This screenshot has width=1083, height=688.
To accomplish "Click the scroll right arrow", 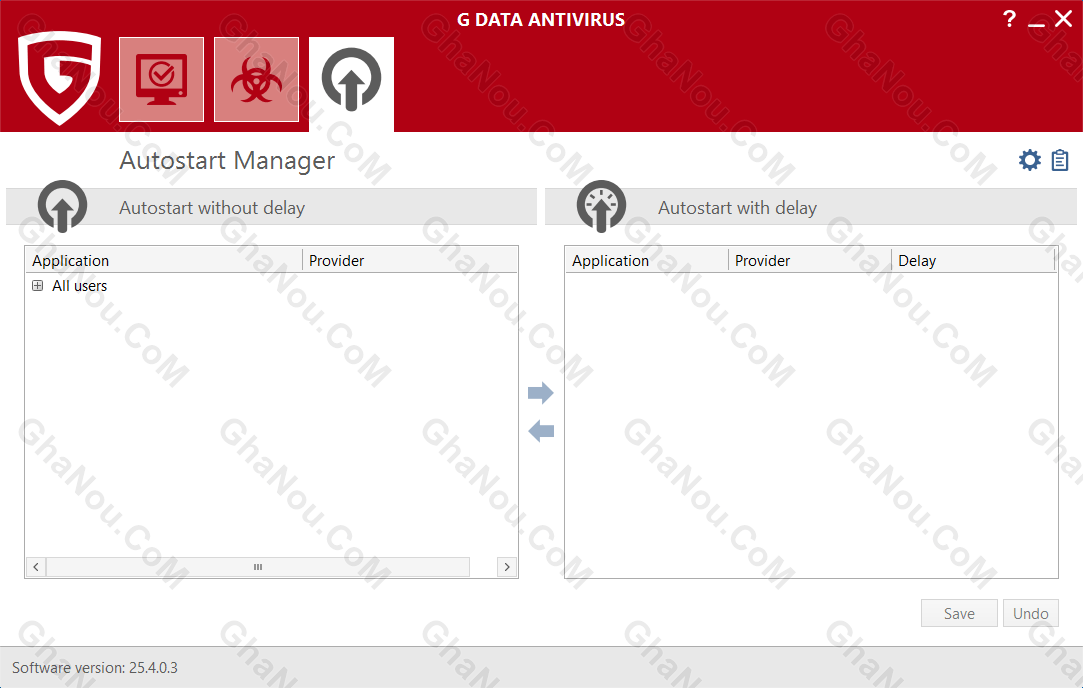I will (x=507, y=567).
